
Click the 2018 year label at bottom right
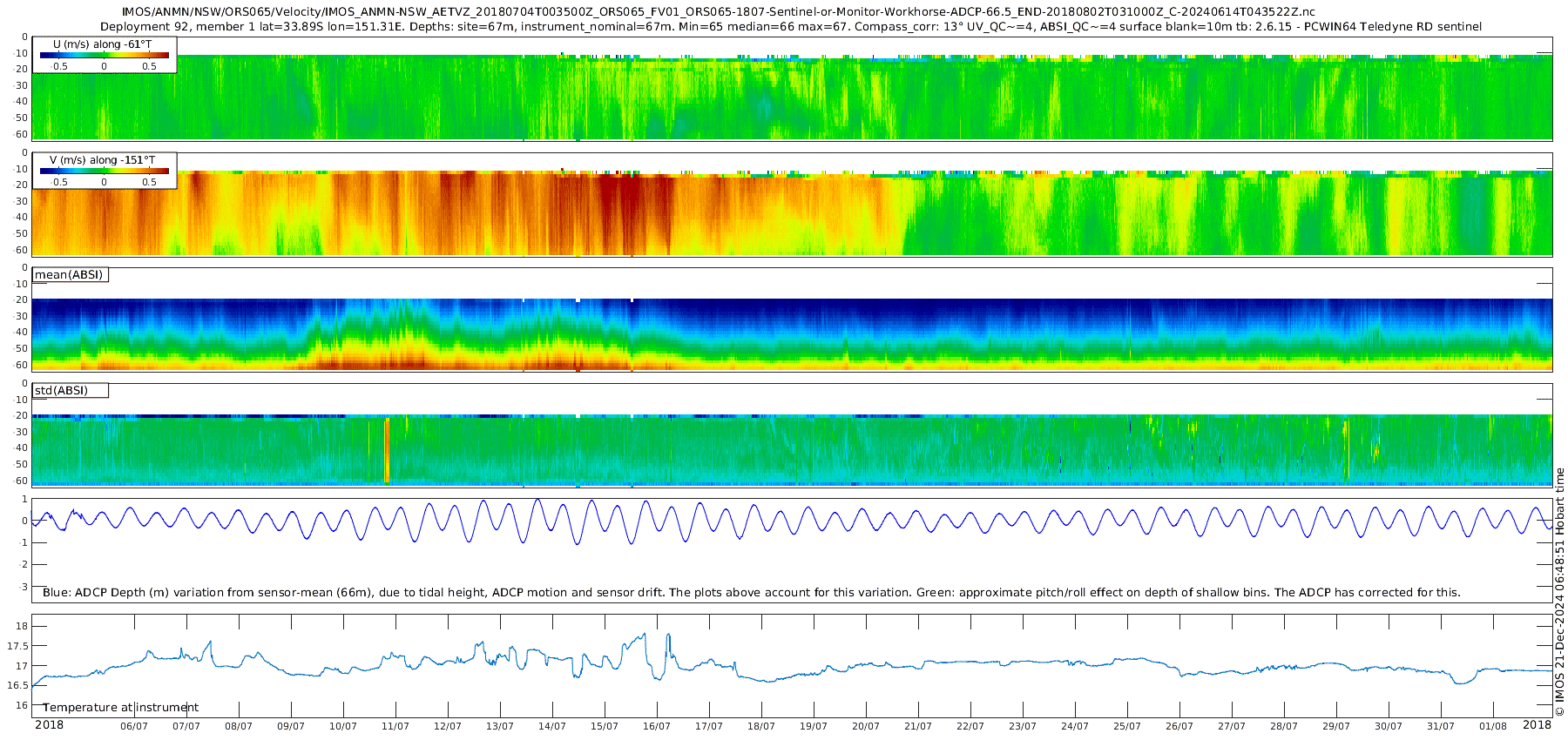[1537, 725]
